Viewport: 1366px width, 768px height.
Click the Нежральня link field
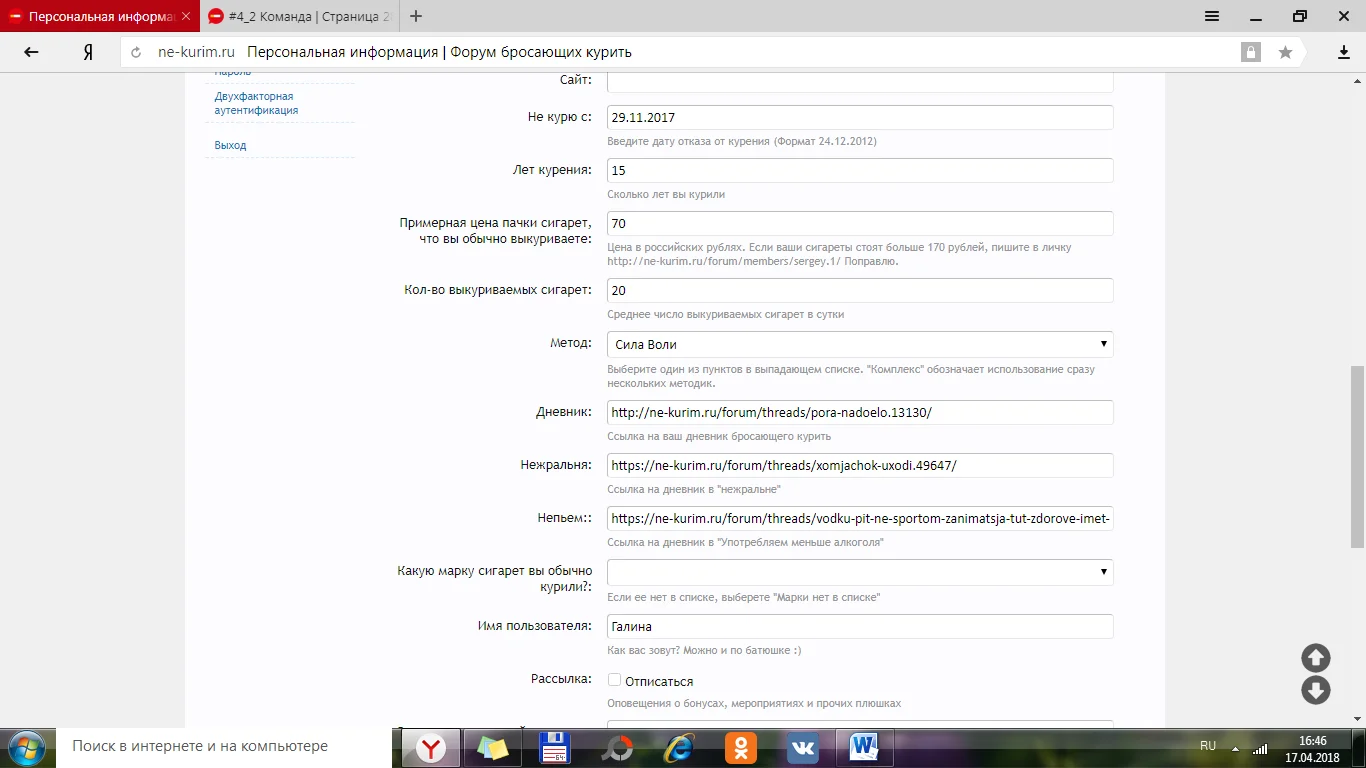click(860, 465)
